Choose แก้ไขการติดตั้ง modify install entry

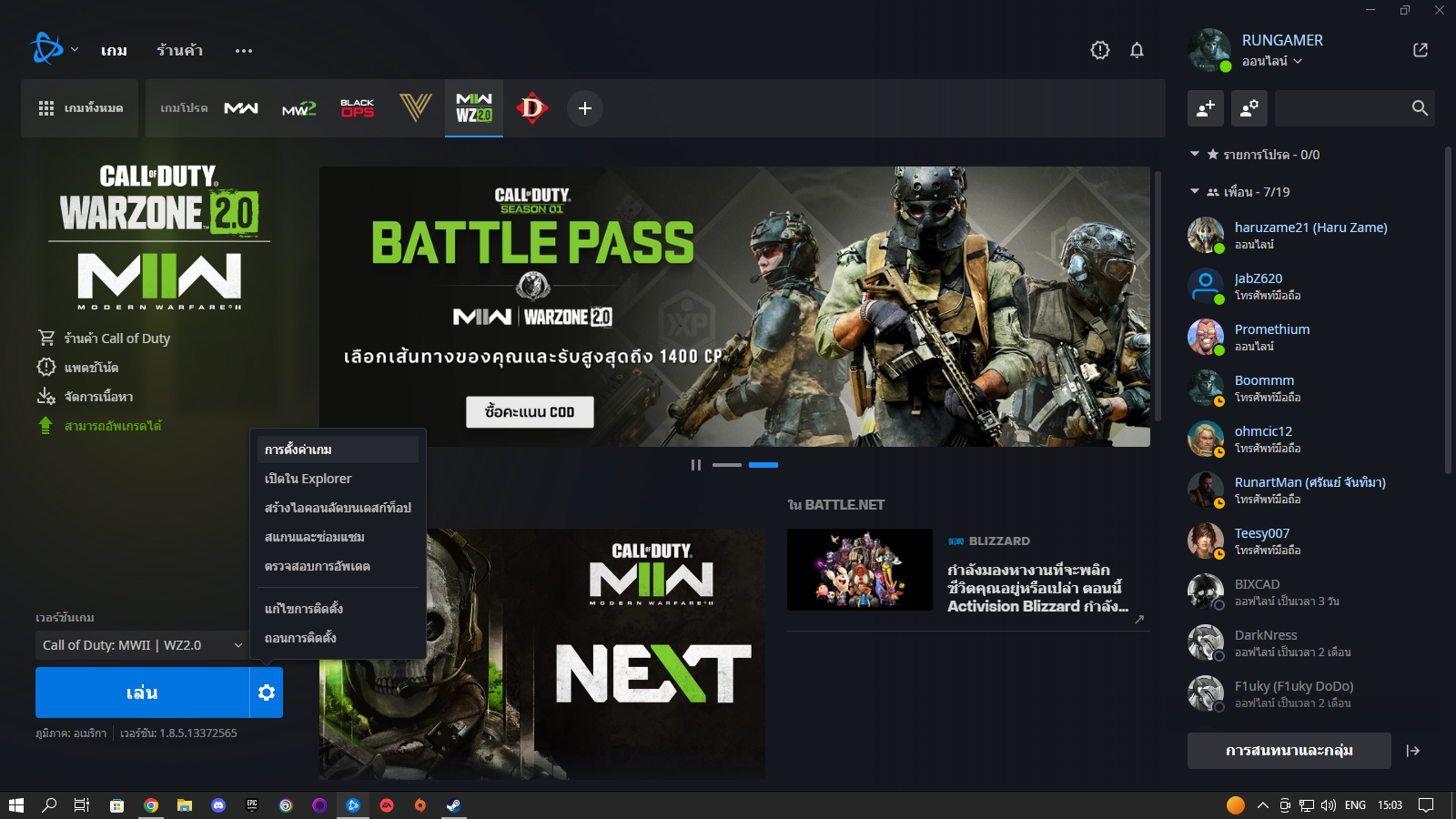pyautogui.click(x=338, y=609)
